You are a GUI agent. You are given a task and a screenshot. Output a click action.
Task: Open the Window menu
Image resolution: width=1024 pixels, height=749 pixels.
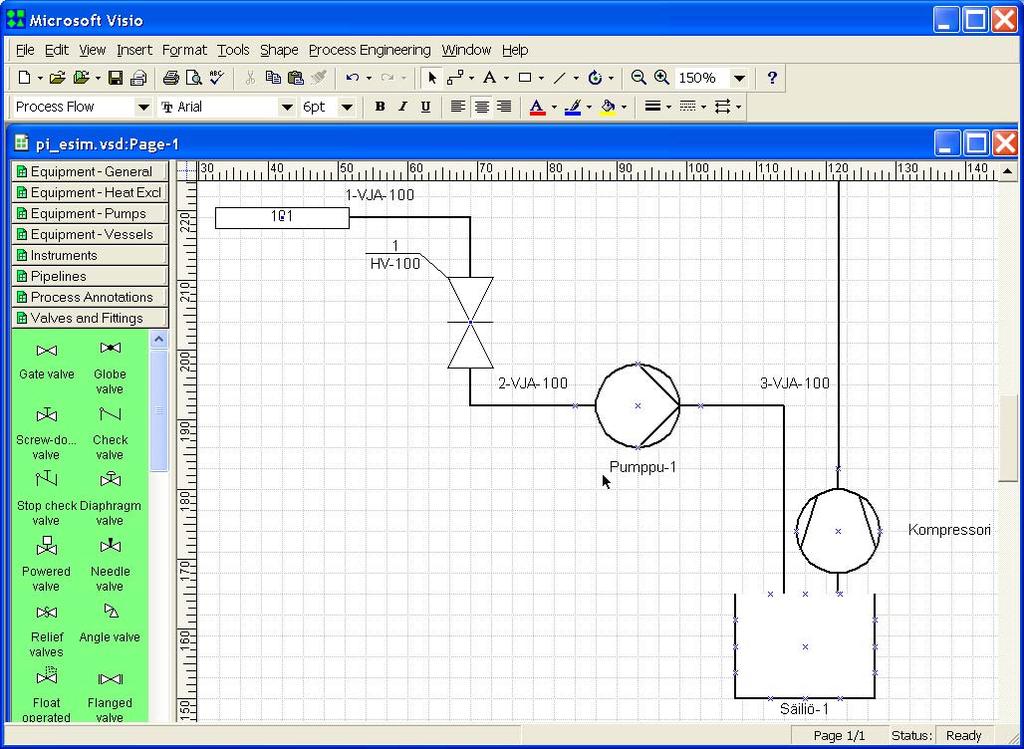click(466, 50)
